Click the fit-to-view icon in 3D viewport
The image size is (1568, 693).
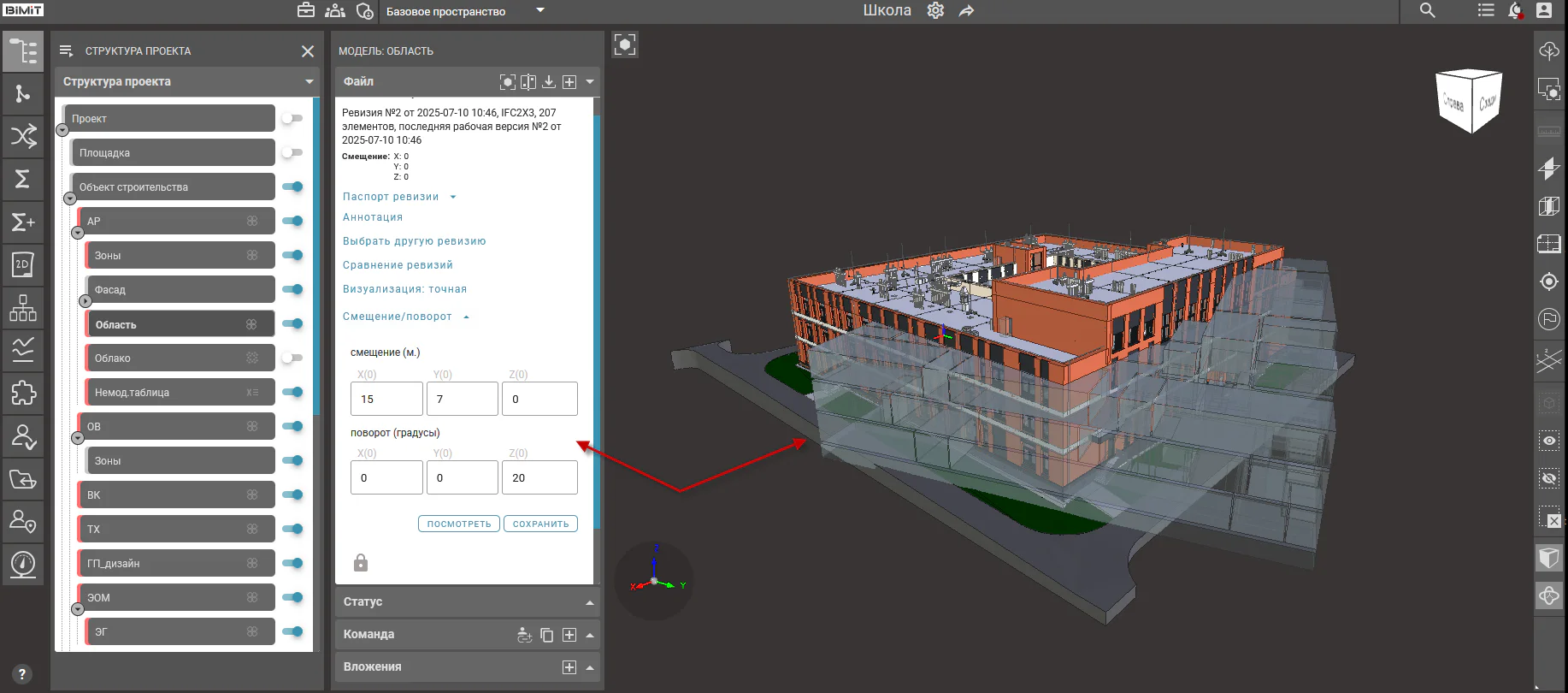[625, 44]
